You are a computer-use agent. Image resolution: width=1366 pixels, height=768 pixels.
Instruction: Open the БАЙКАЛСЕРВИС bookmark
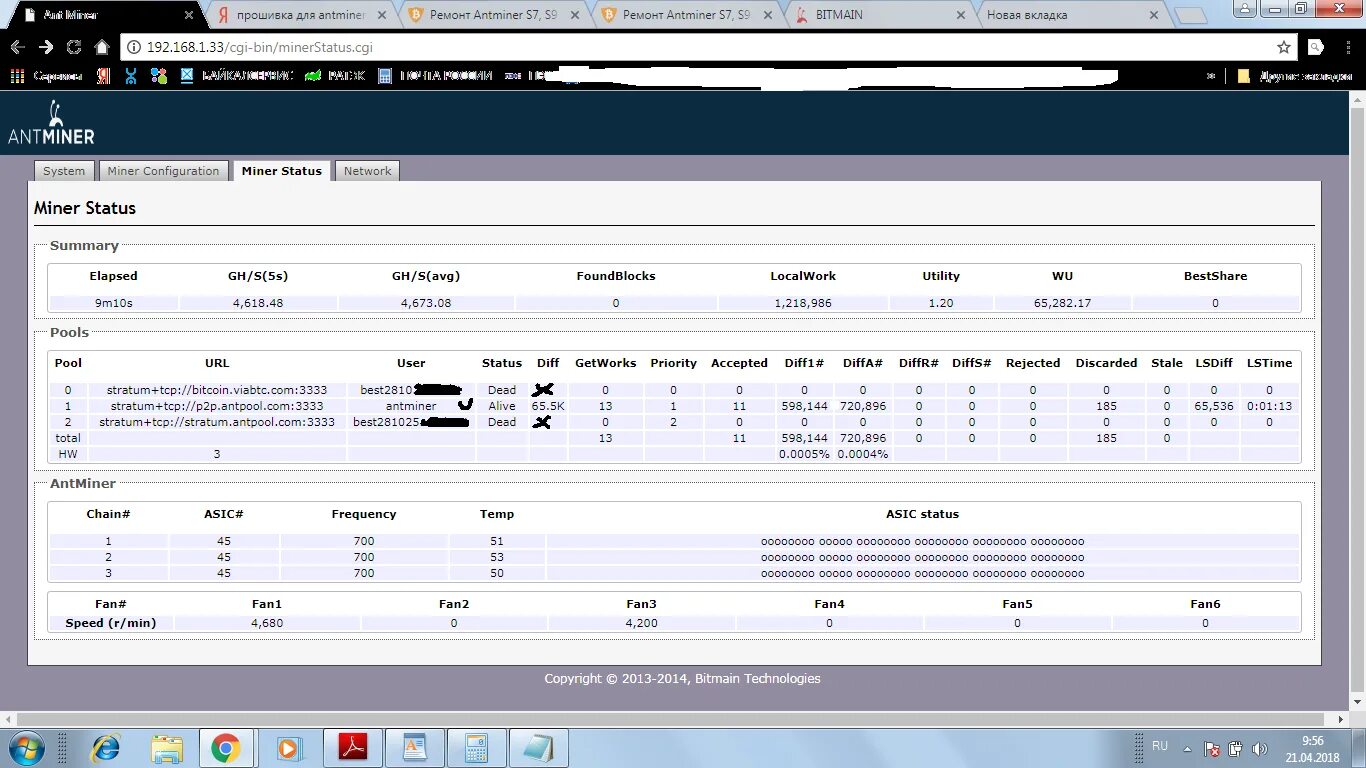click(x=236, y=75)
